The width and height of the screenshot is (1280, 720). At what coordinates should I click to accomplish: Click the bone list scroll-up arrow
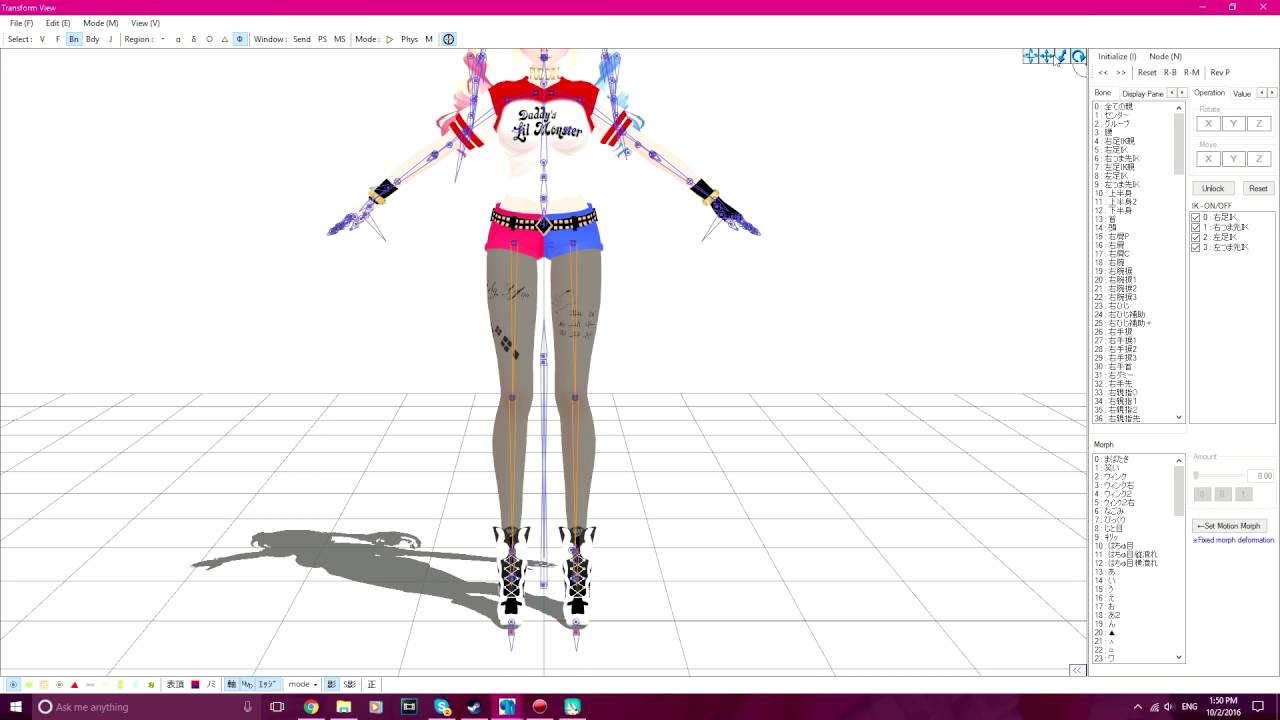1179,107
